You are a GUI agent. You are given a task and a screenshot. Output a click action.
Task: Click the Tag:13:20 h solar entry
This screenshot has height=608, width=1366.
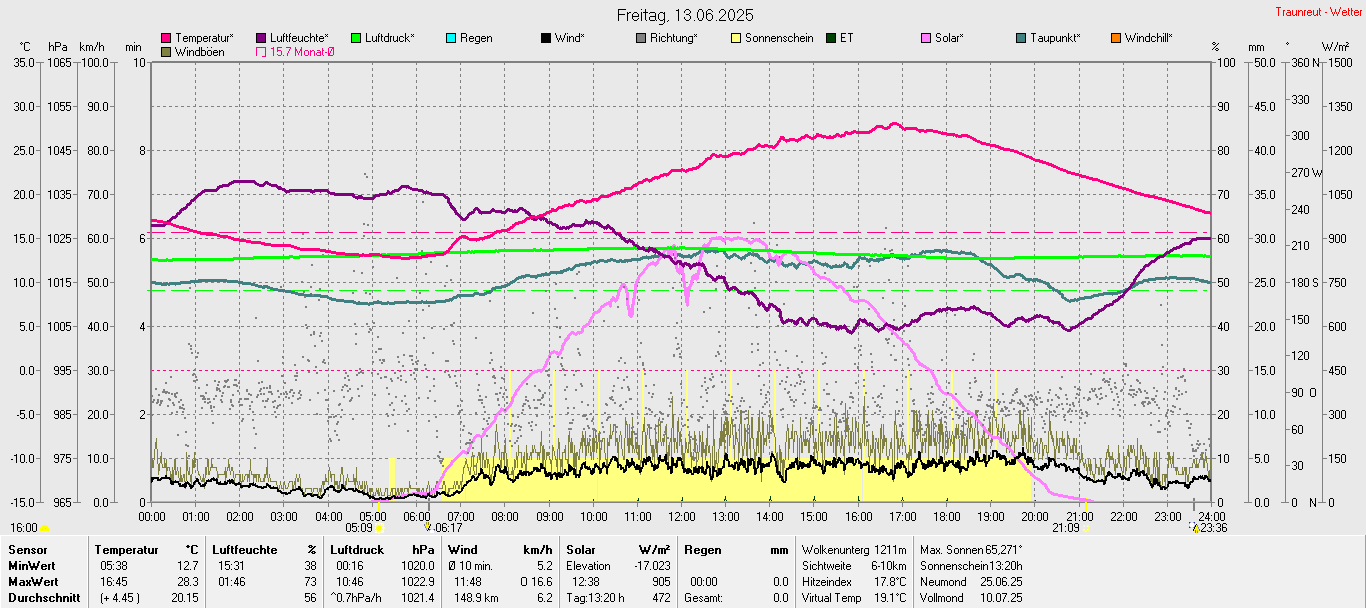click(595, 598)
